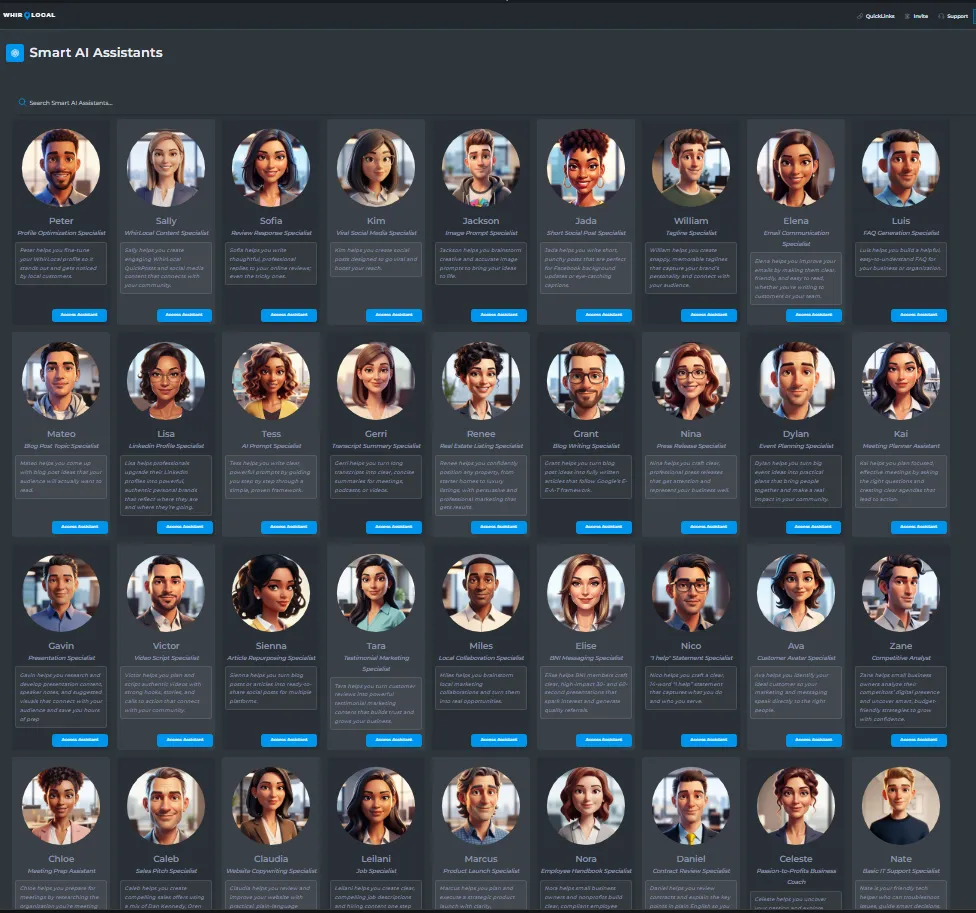Click the name "Renee" on the card
The height and width of the screenshot is (913, 976).
click(x=481, y=434)
